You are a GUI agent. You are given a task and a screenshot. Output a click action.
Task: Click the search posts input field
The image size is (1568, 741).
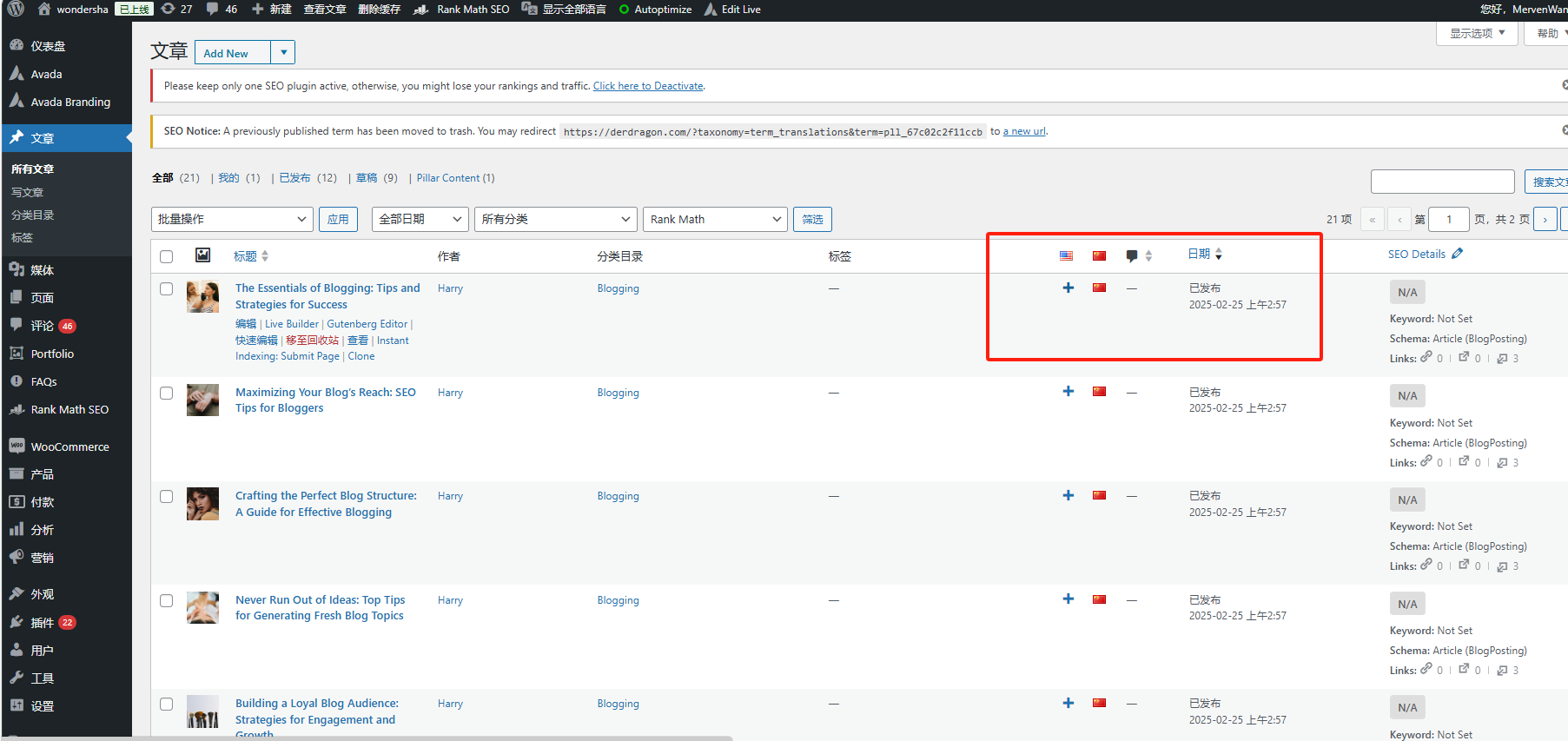[1442, 182]
